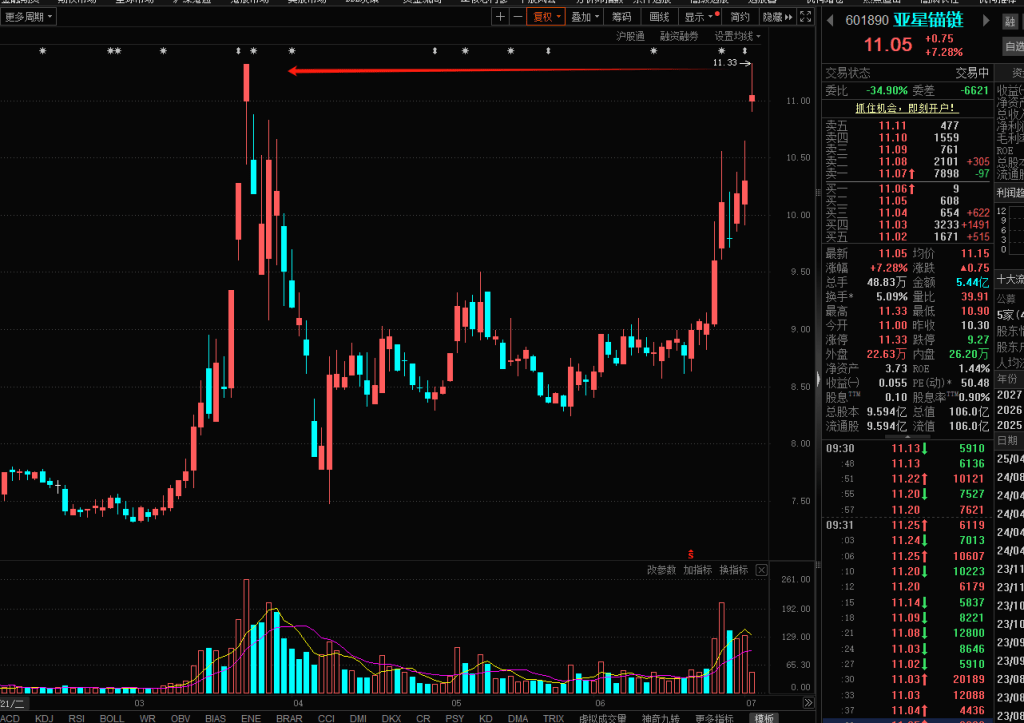1024x723 pixels.
Task: Collapse side panel via splitter arrow
Action: pyautogui.click(x=819, y=379)
